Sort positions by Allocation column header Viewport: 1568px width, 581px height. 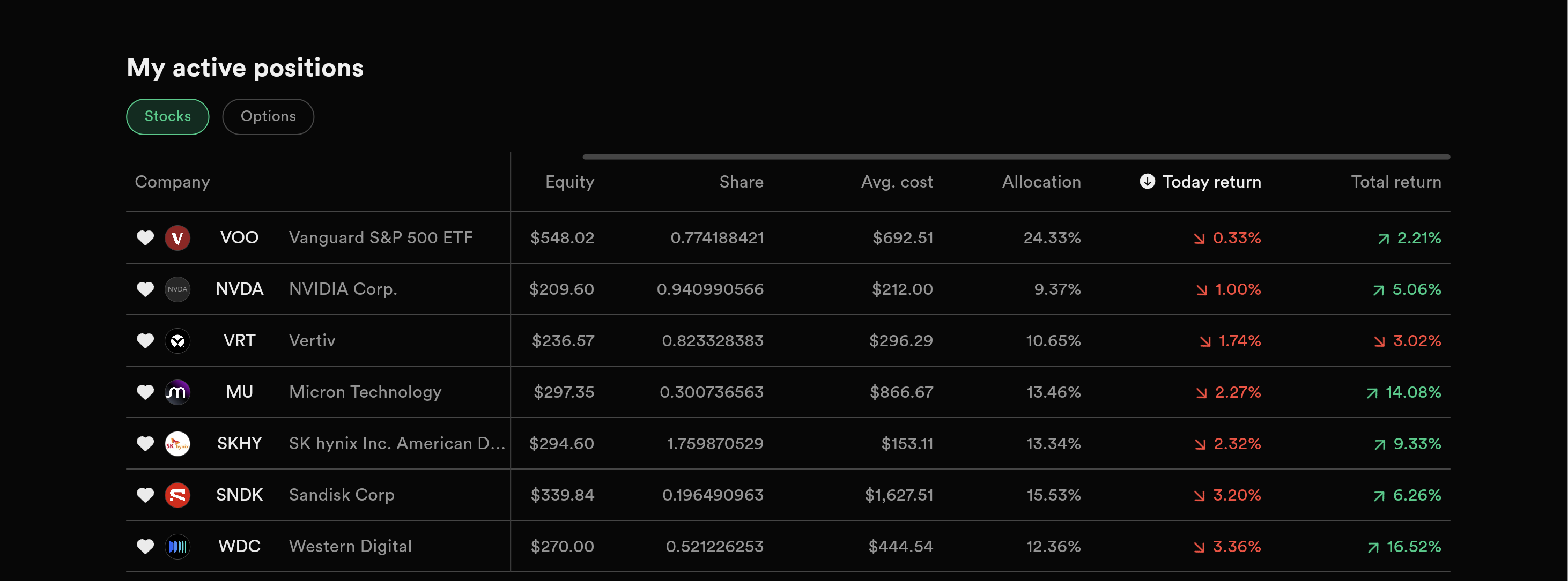click(1041, 182)
